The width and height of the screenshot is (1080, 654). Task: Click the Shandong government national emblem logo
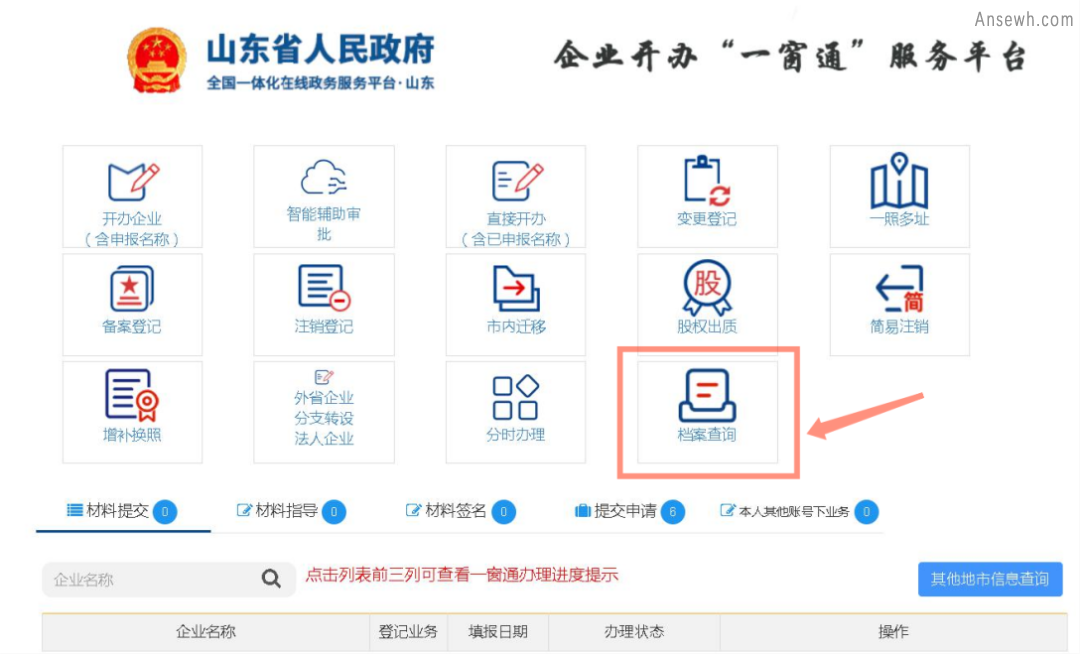(156, 61)
